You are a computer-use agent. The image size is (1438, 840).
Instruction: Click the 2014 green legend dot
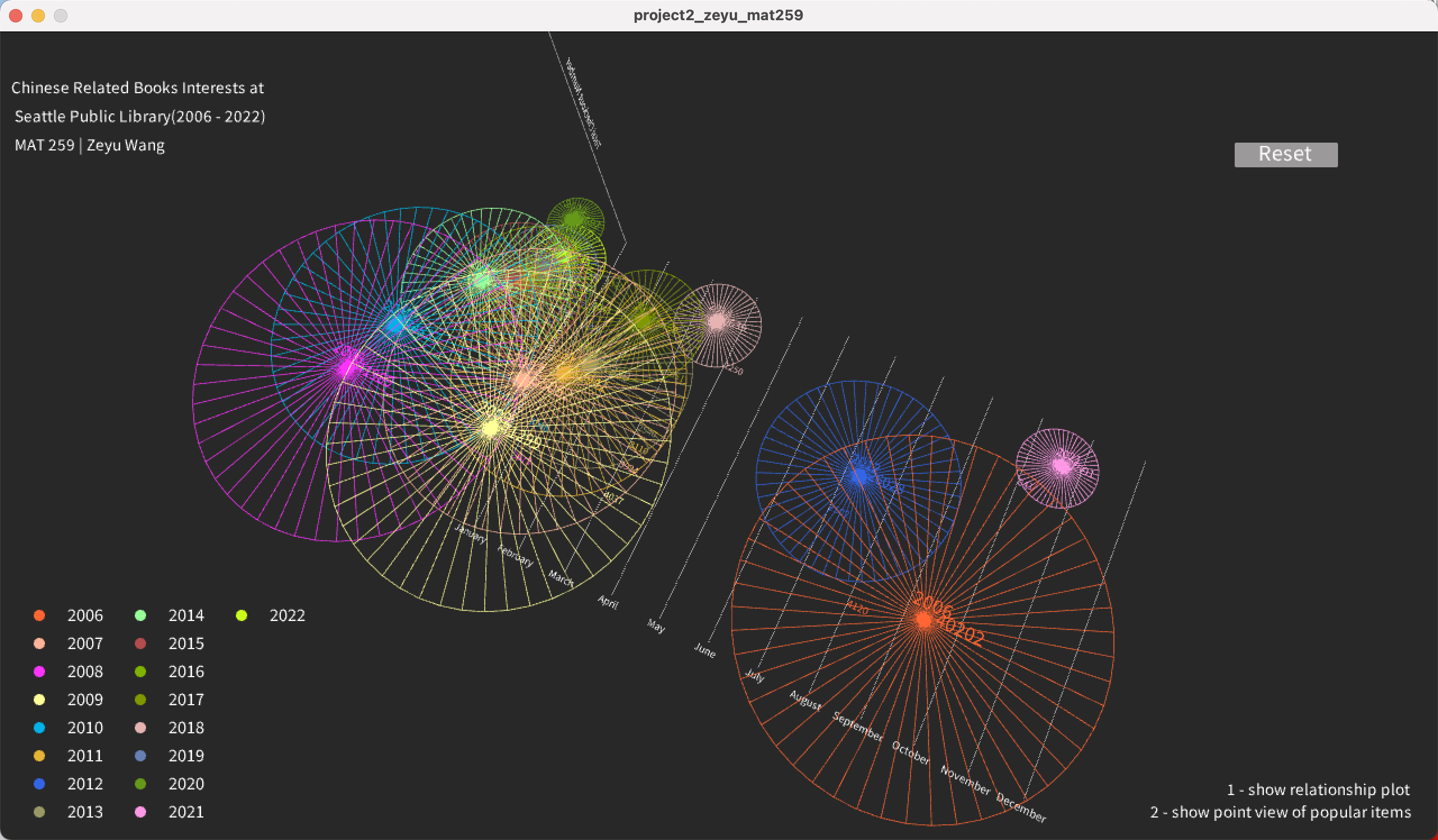[x=140, y=615]
